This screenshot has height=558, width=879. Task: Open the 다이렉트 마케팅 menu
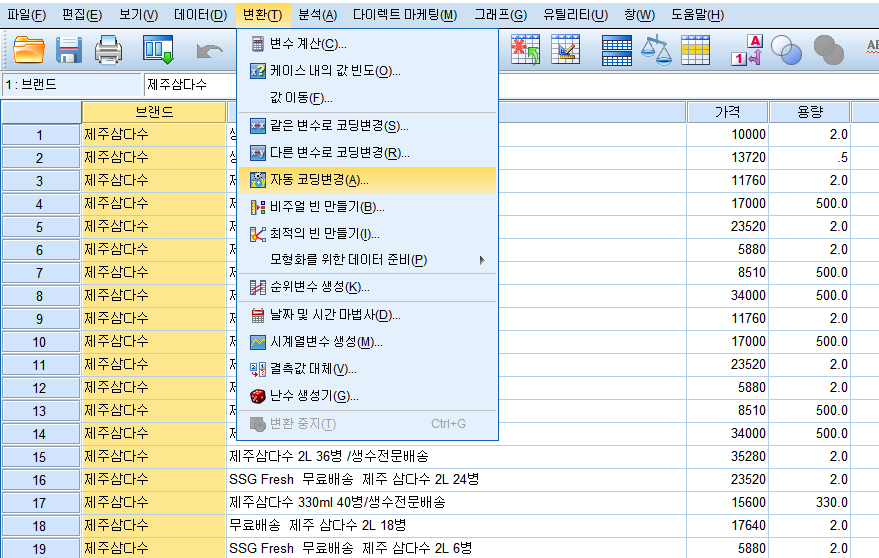[x=405, y=15]
